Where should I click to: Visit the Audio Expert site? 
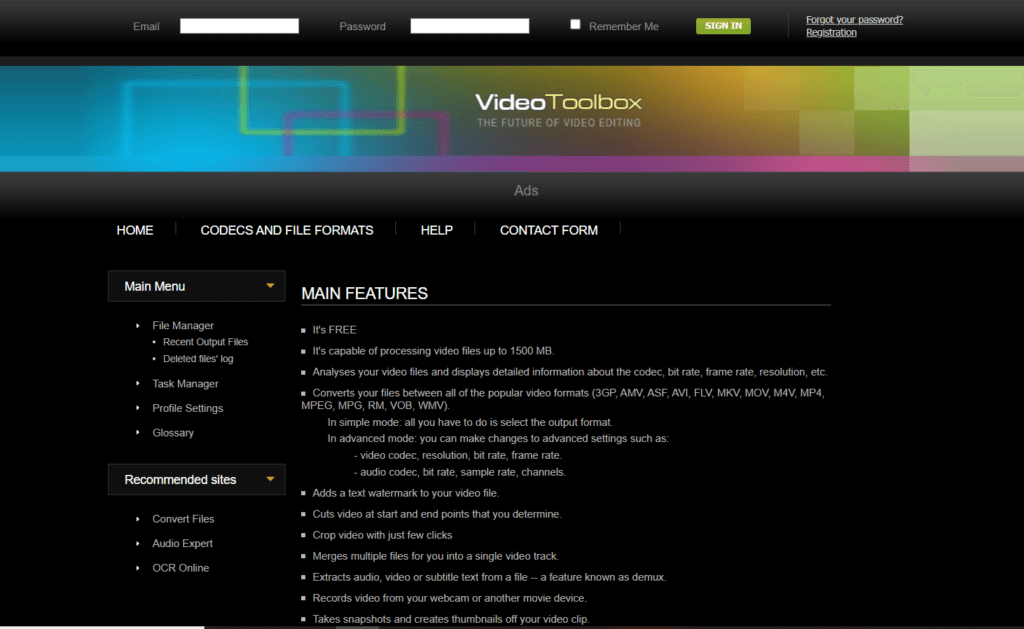pos(182,543)
